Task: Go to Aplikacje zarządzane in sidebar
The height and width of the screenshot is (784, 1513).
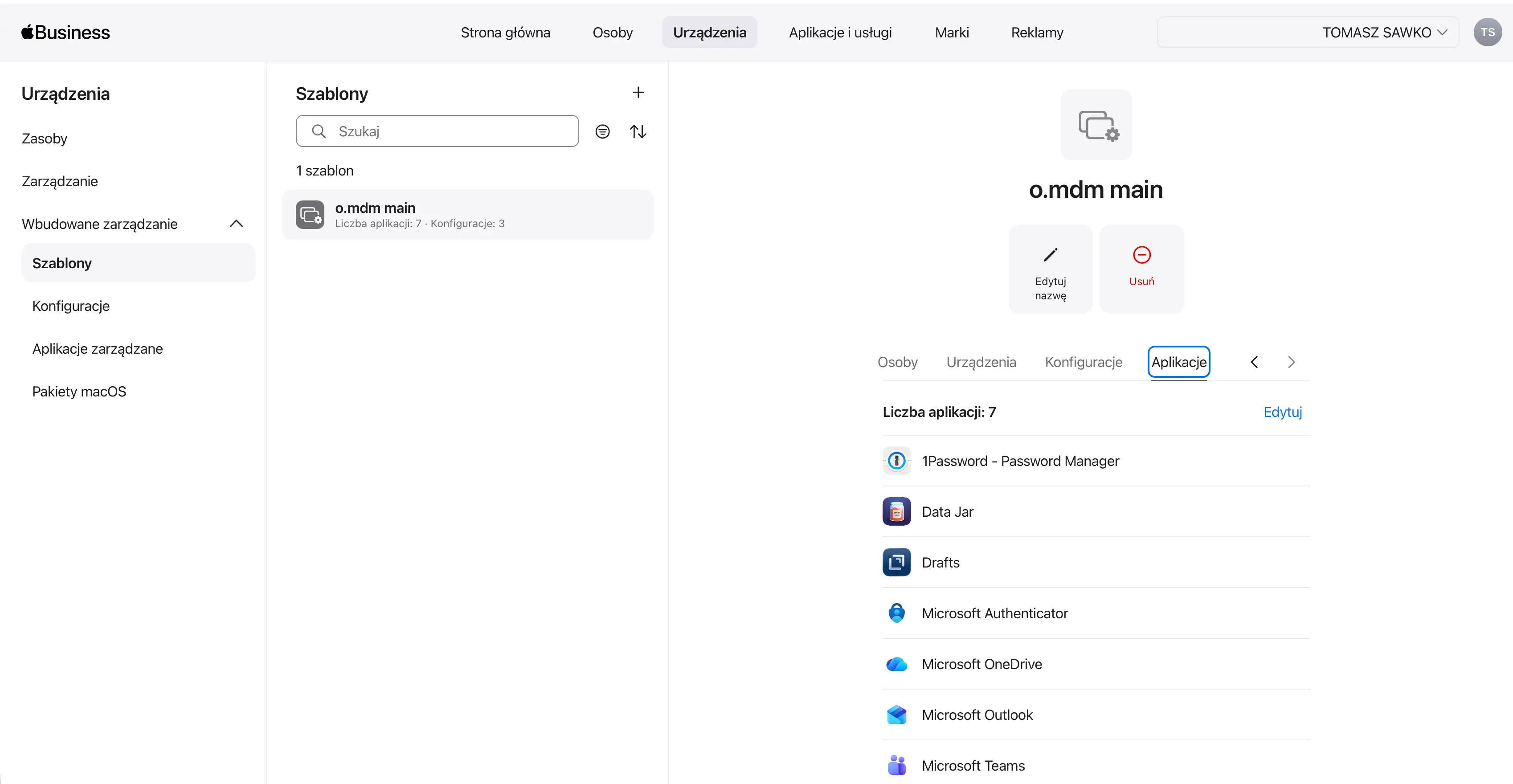Action: [98, 349]
